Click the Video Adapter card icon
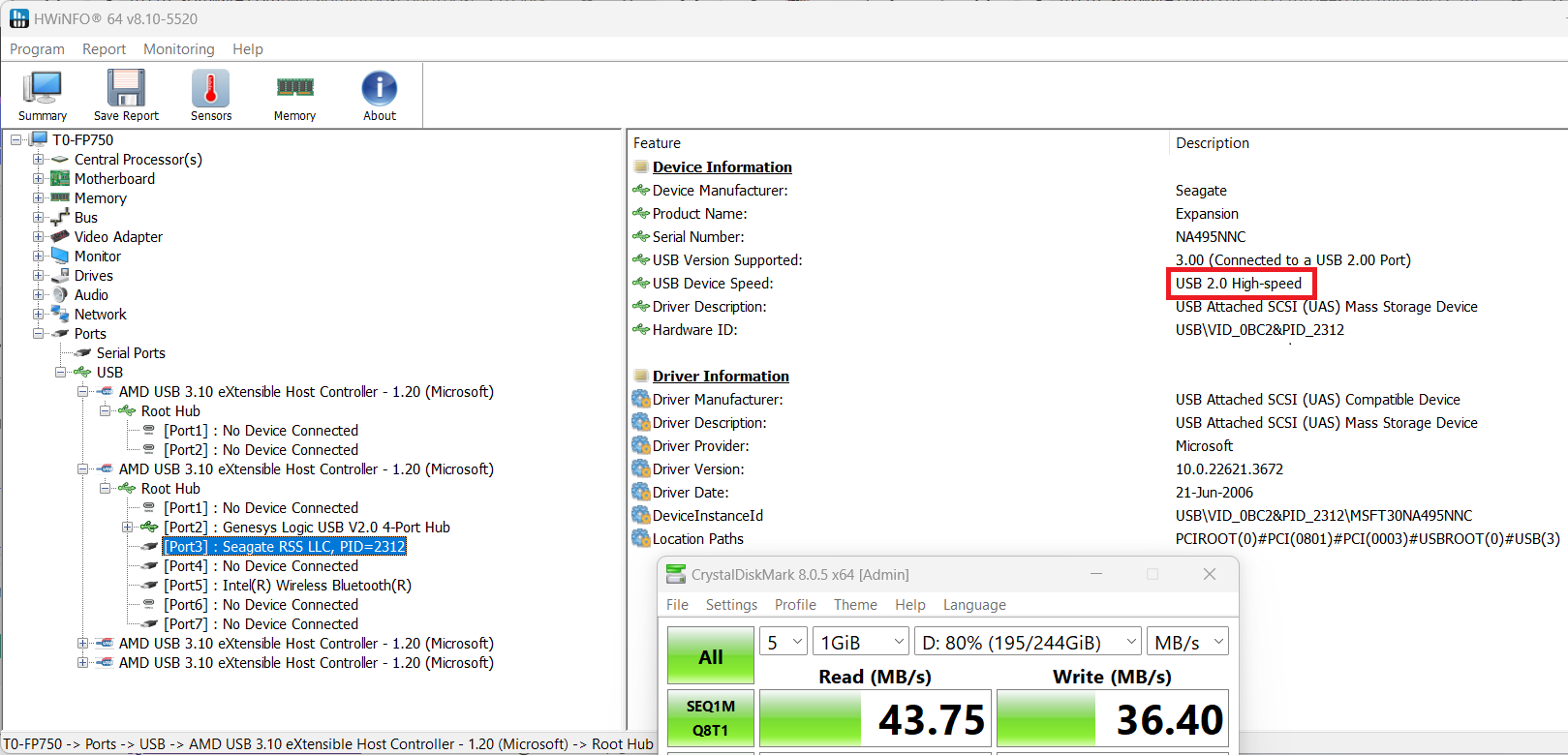Image resolution: width=1568 pixels, height=755 pixels. coord(60,237)
